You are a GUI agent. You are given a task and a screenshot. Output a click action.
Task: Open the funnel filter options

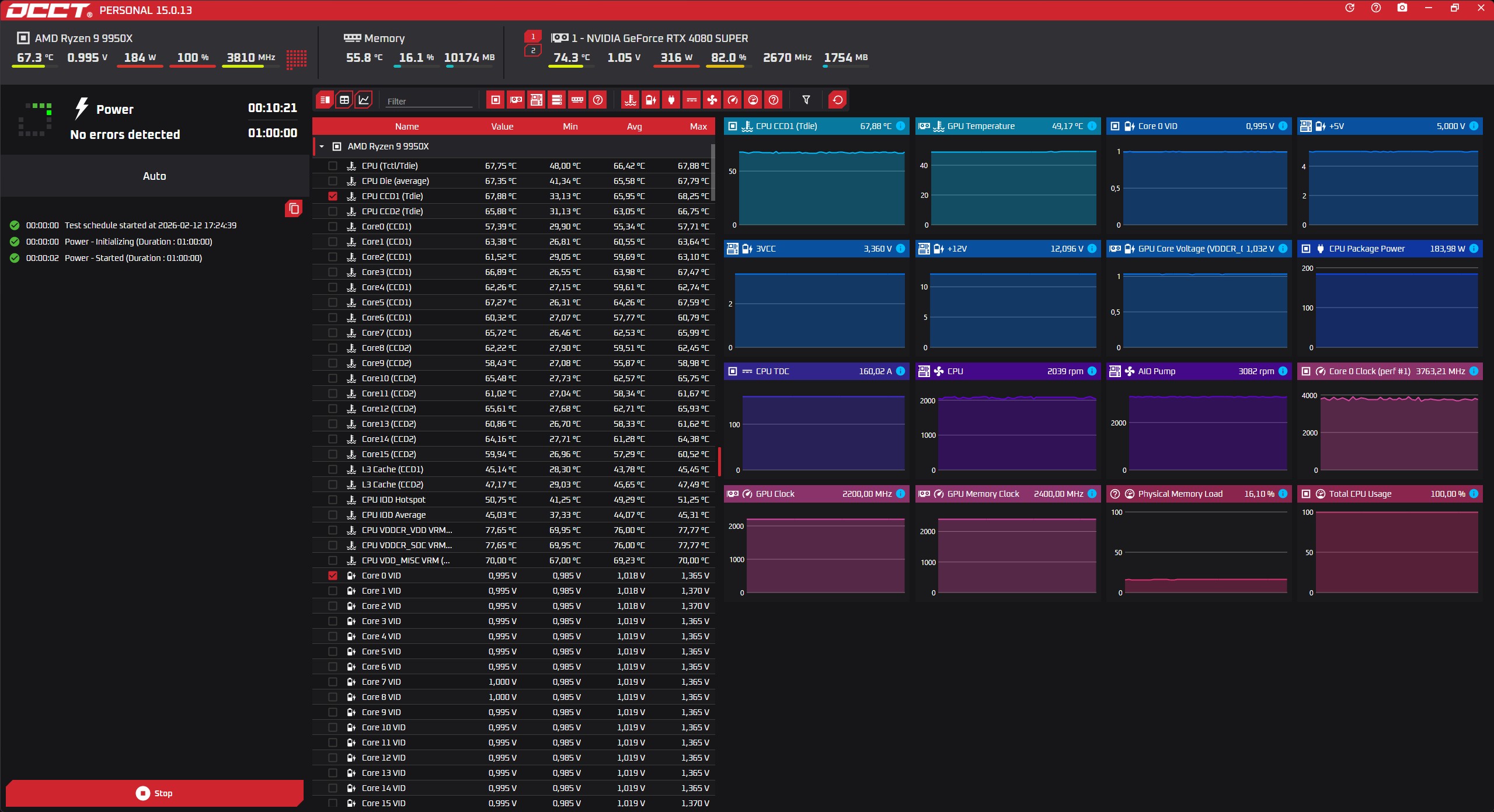pos(806,100)
